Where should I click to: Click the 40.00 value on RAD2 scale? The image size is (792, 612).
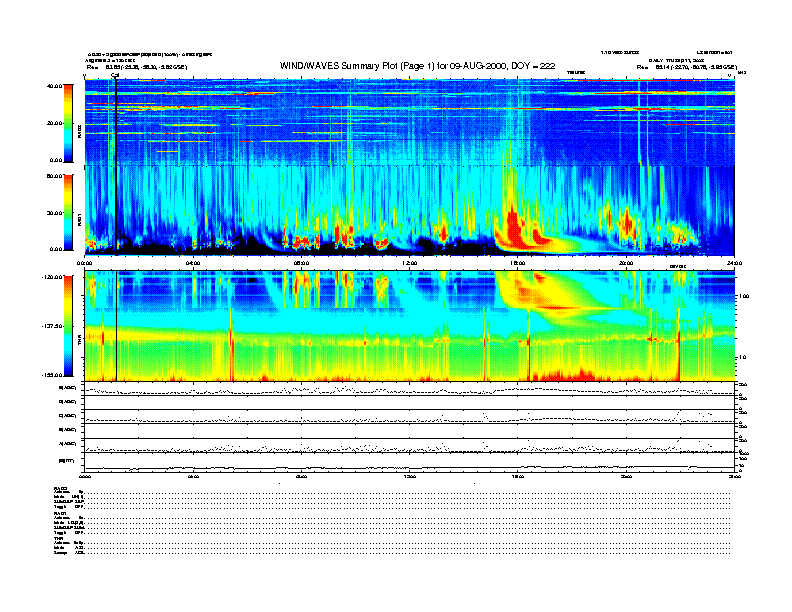point(54,86)
